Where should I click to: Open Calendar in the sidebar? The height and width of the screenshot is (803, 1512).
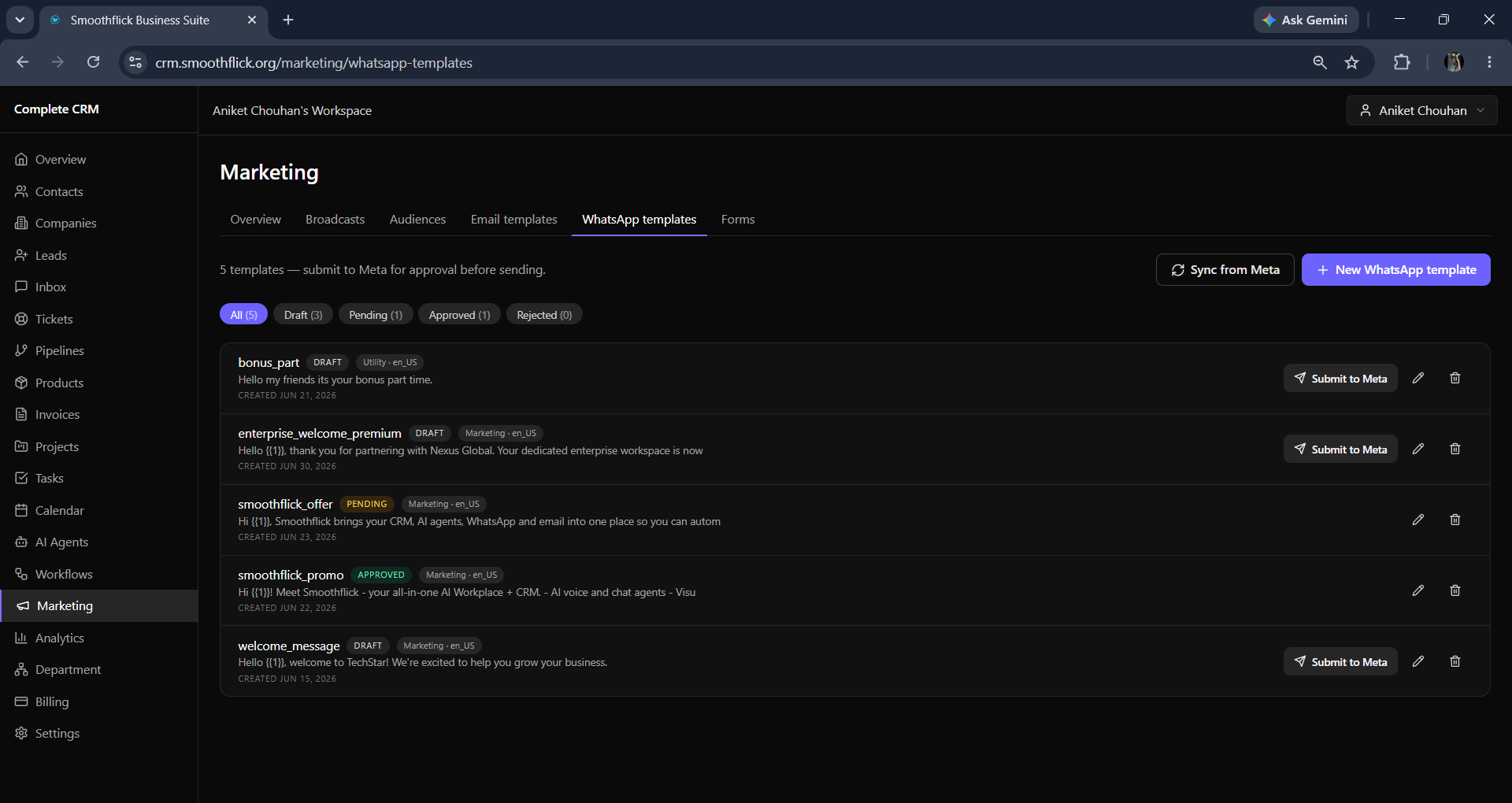(x=98, y=510)
